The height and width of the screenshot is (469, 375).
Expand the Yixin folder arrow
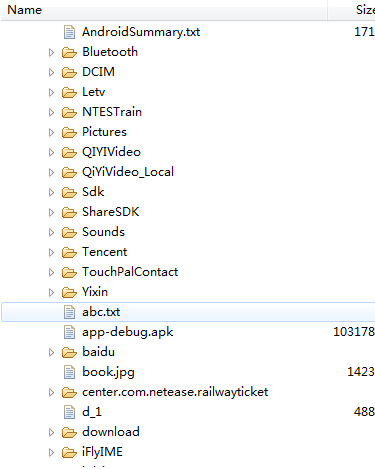51,292
